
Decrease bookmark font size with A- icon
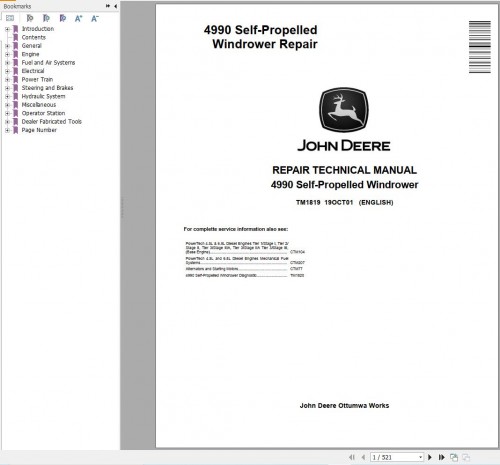click(95, 18)
